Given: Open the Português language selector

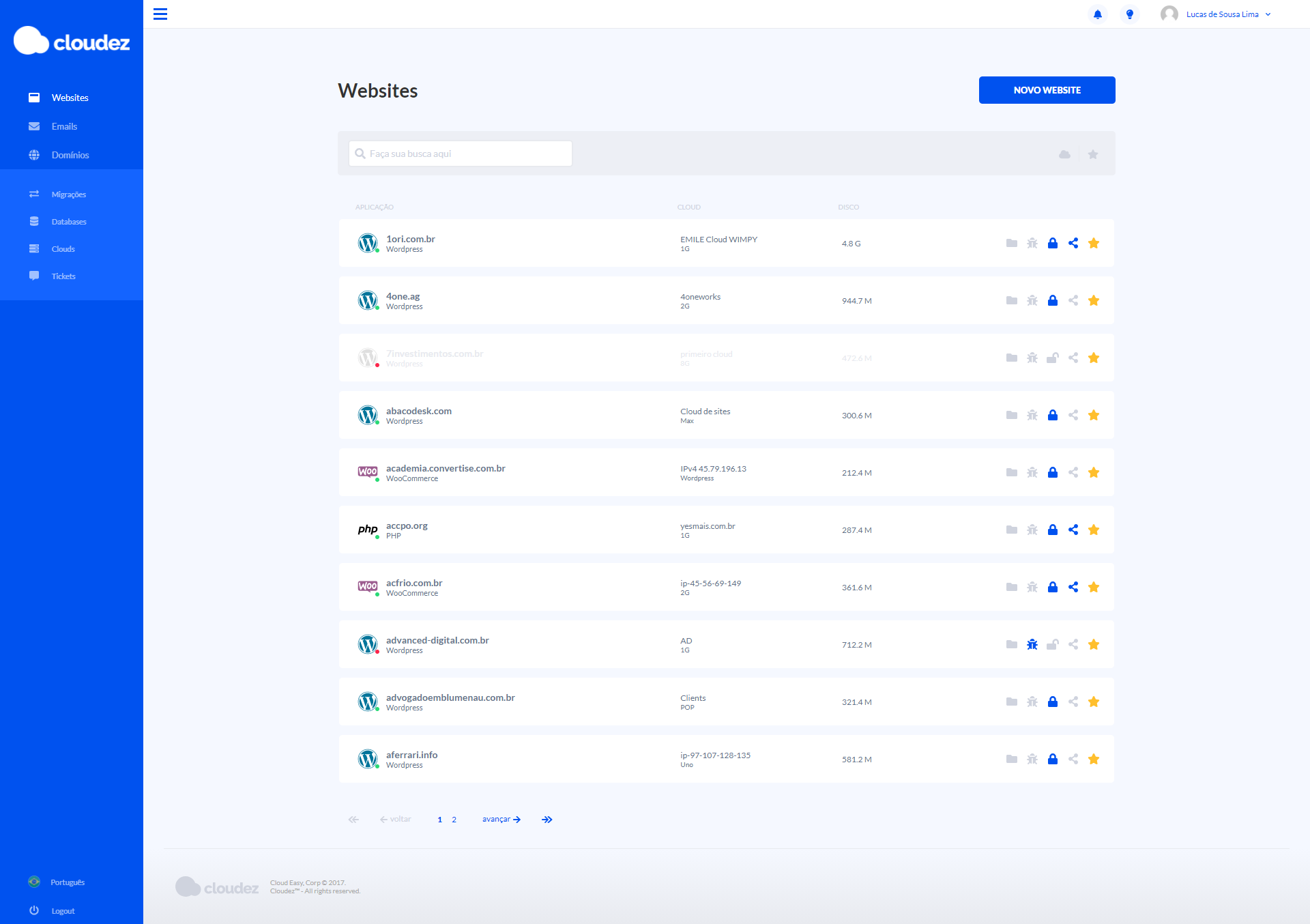Looking at the screenshot, I should pyautogui.click(x=57, y=882).
